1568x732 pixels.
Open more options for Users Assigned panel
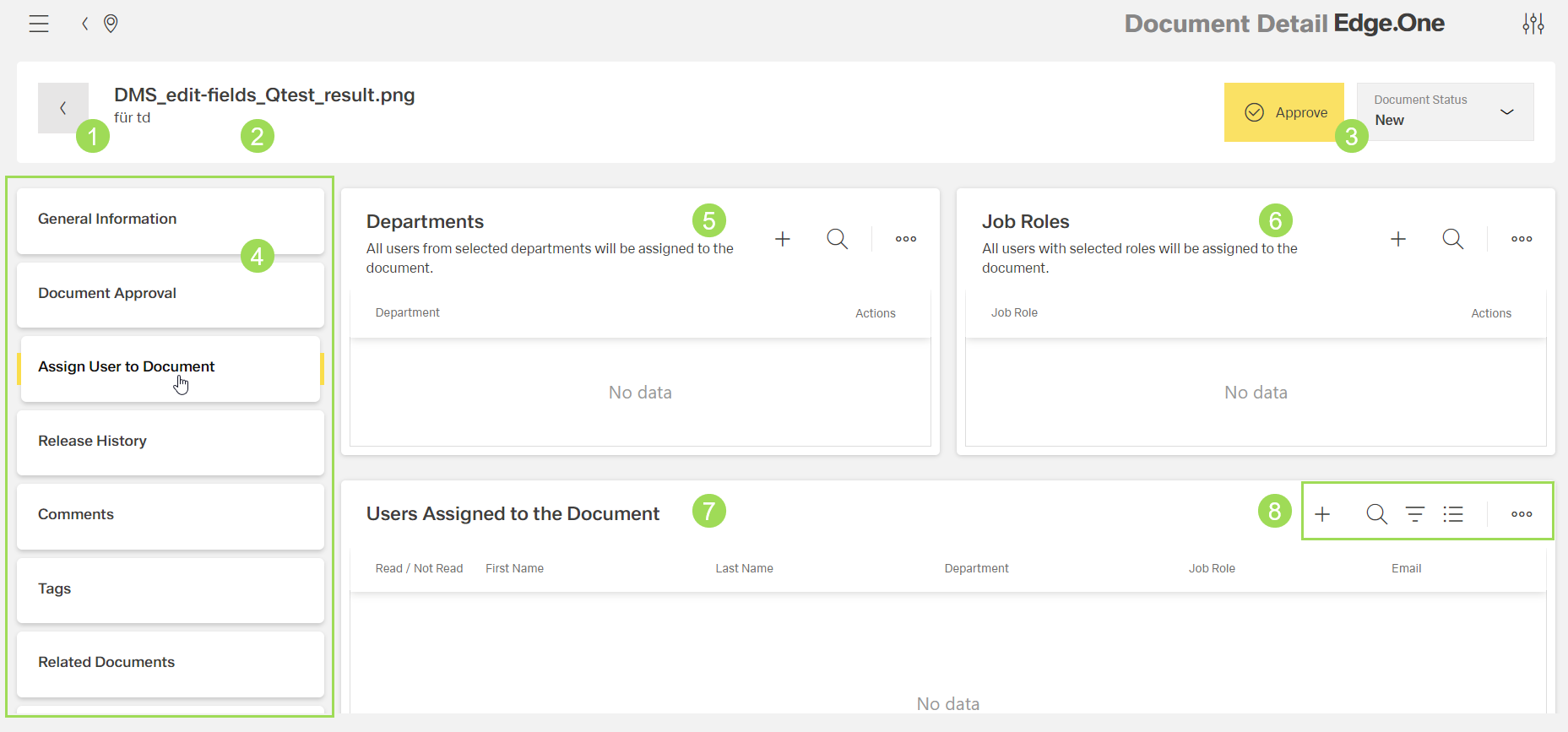[1522, 514]
